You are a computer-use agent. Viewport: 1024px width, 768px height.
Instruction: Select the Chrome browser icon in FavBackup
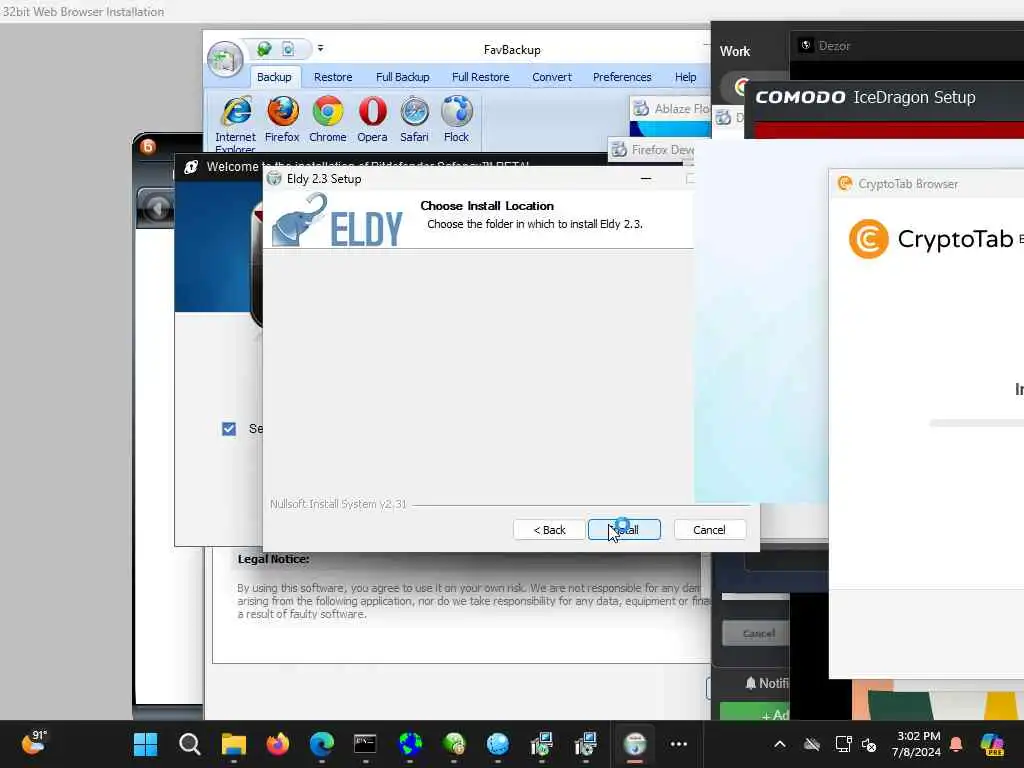(x=327, y=120)
